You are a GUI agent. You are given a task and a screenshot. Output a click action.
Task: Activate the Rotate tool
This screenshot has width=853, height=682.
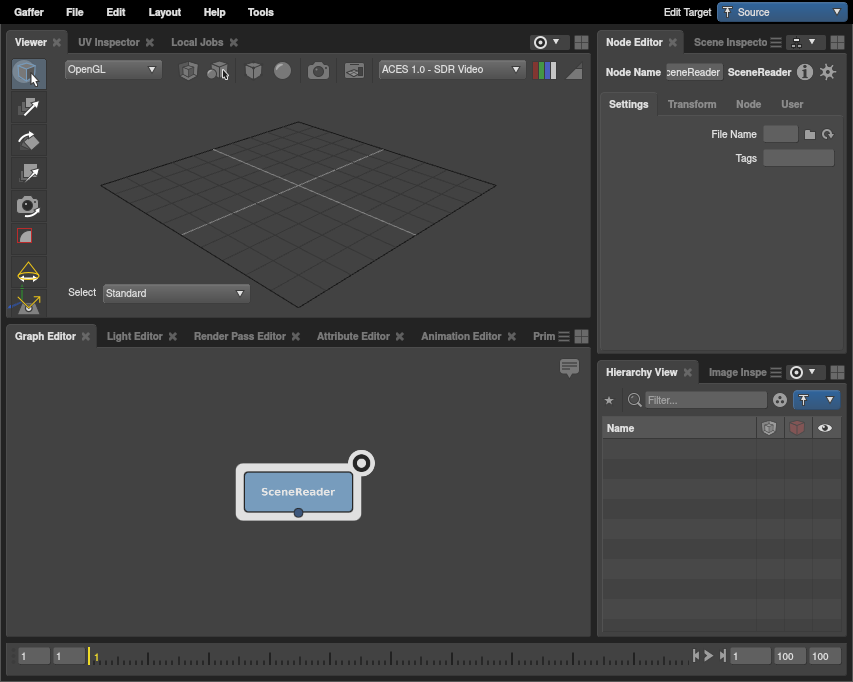28,140
